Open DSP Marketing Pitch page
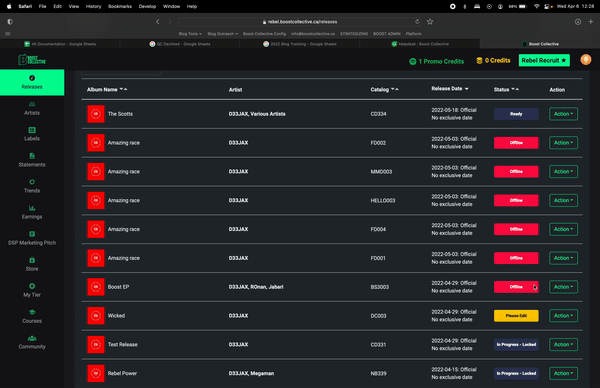This screenshot has height=388, width=600. click(32, 238)
